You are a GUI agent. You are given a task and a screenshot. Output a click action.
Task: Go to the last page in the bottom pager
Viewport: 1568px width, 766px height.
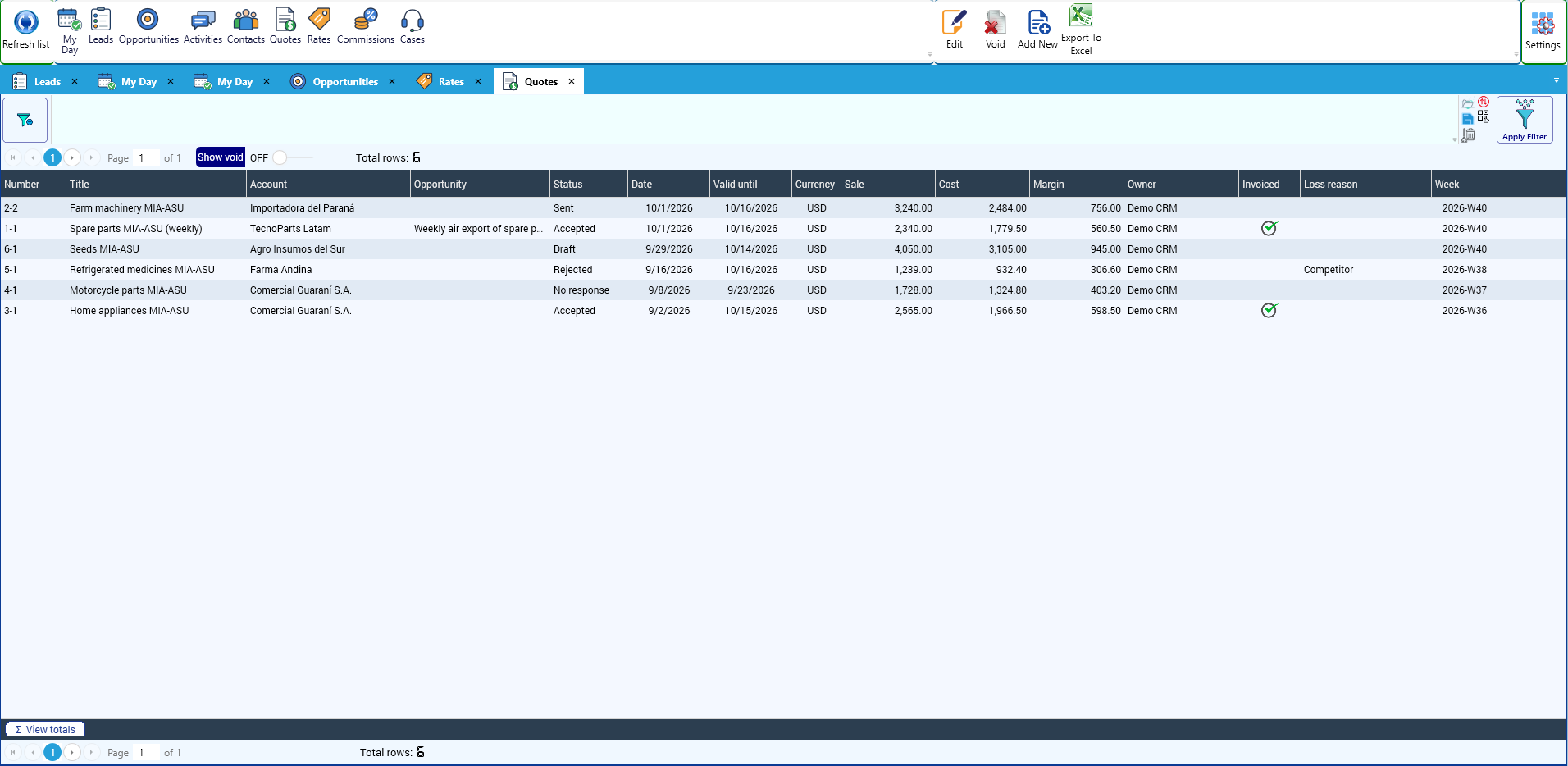[x=92, y=752]
